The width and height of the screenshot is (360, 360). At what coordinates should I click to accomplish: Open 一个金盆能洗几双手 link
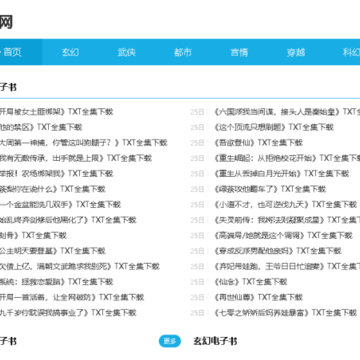click(60, 204)
